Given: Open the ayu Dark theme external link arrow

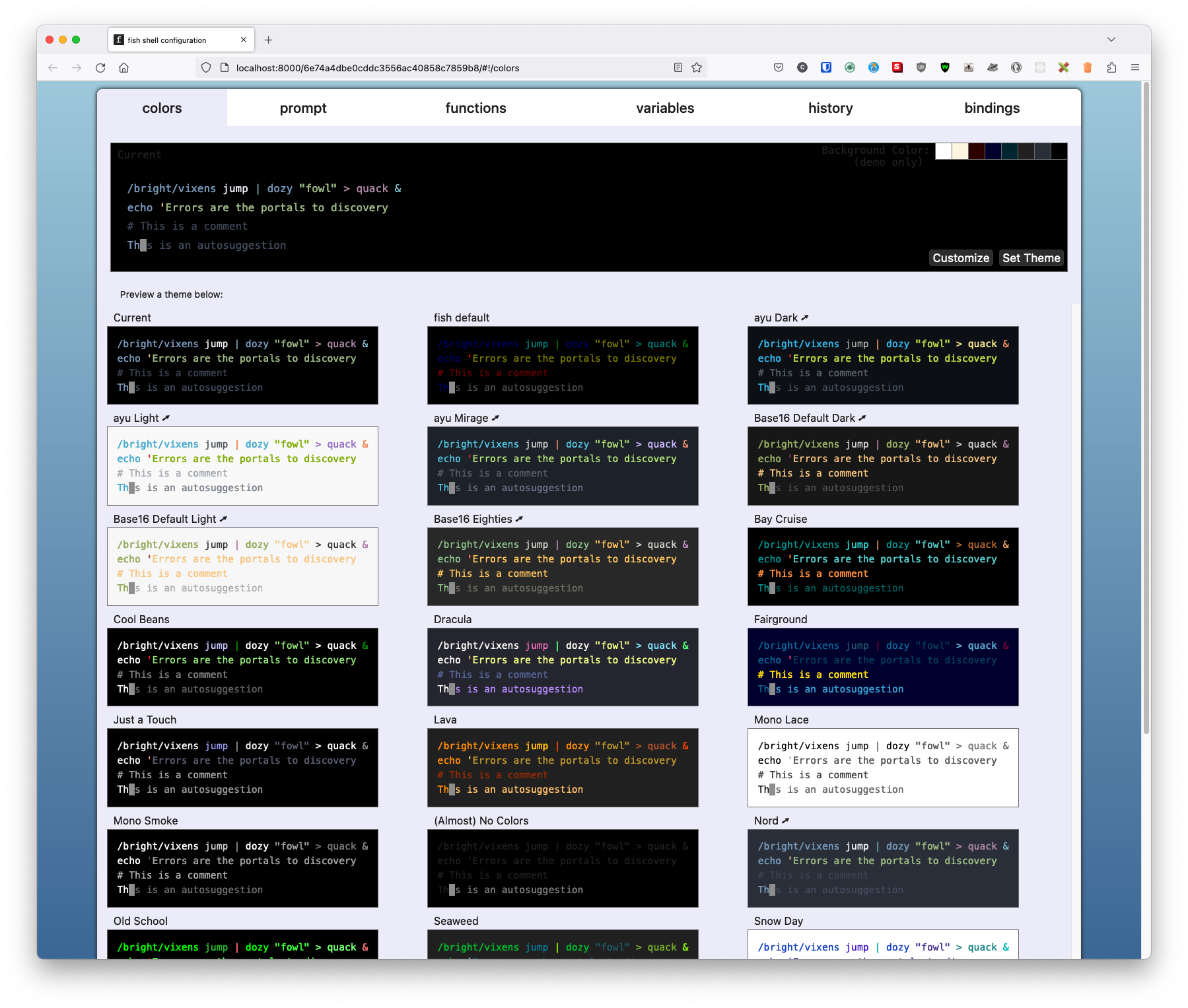Looking at the screenshot, I should [805, 318].
